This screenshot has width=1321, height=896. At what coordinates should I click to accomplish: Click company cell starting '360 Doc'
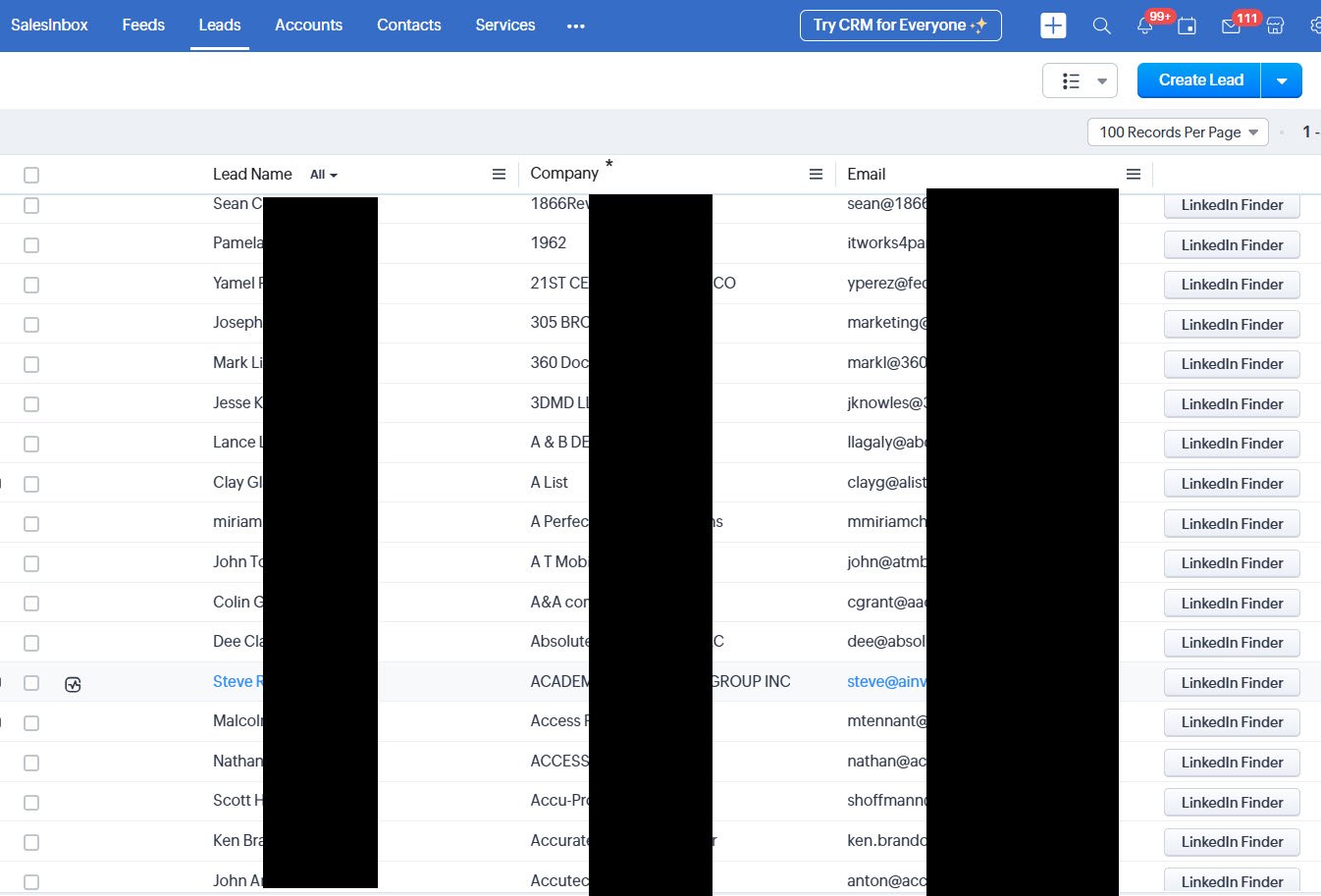[x=559, y=362]
